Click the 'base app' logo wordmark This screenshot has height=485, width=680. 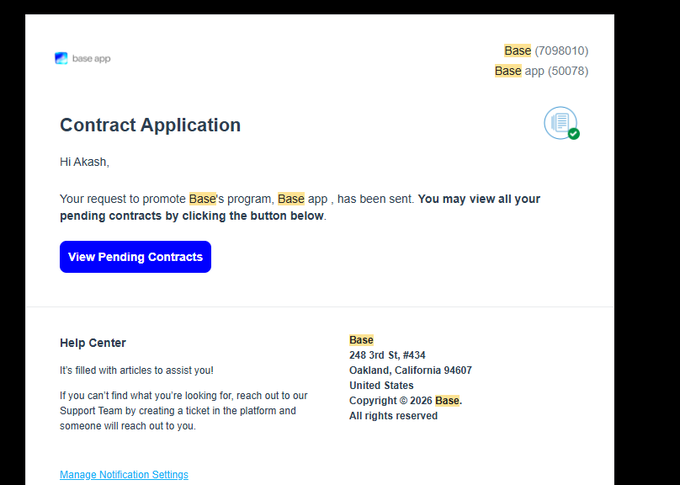click(x=92, y=59)
